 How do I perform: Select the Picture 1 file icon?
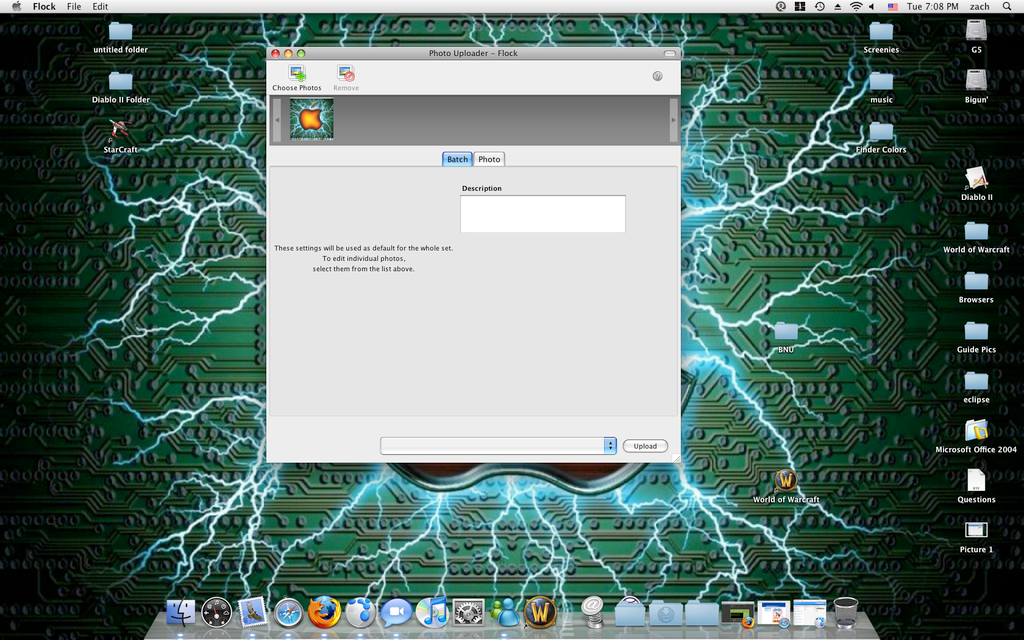[x=976, y=537]
